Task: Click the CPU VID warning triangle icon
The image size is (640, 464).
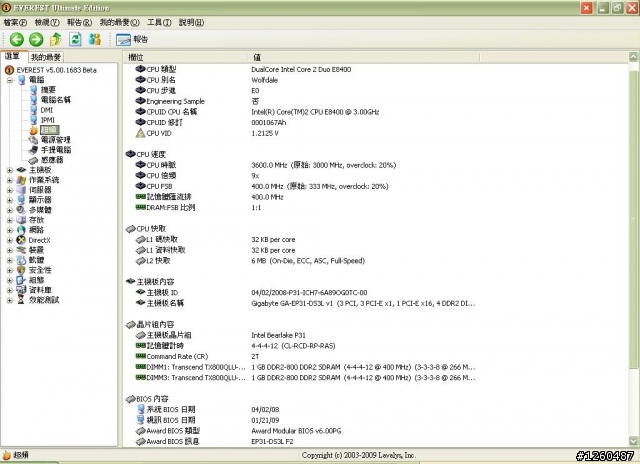Action: pos(140,133)
